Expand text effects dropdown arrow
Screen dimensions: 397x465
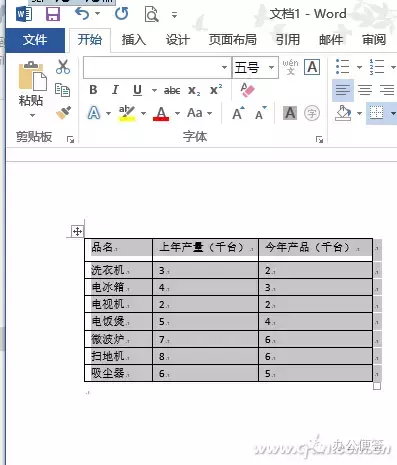point(108,113)
